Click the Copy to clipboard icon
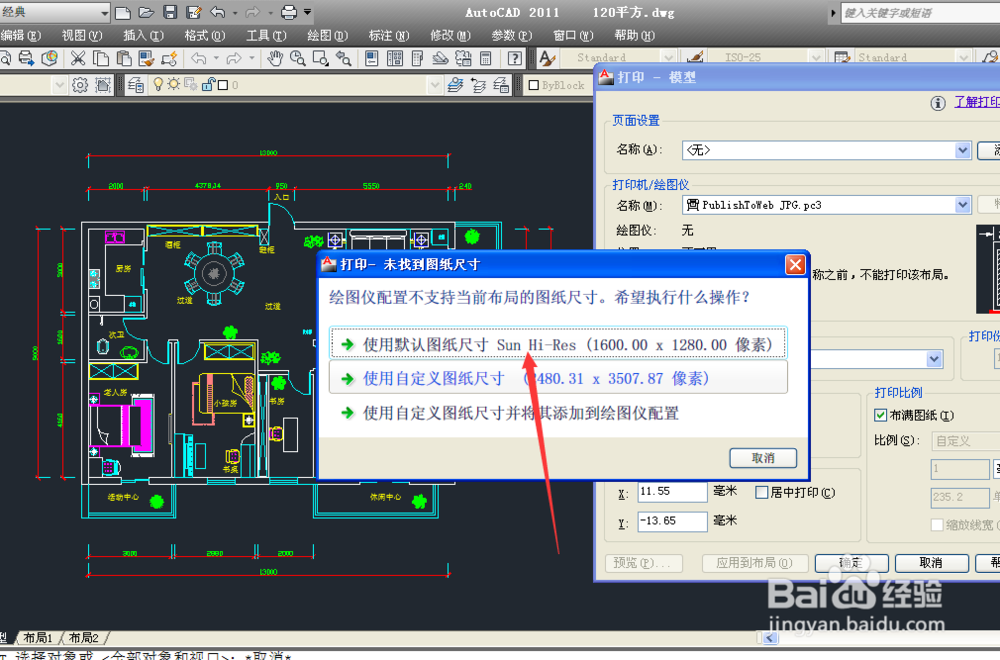The width and height of the screenshot is (1000, 660). pyautogui.click(x=100, y=57)
